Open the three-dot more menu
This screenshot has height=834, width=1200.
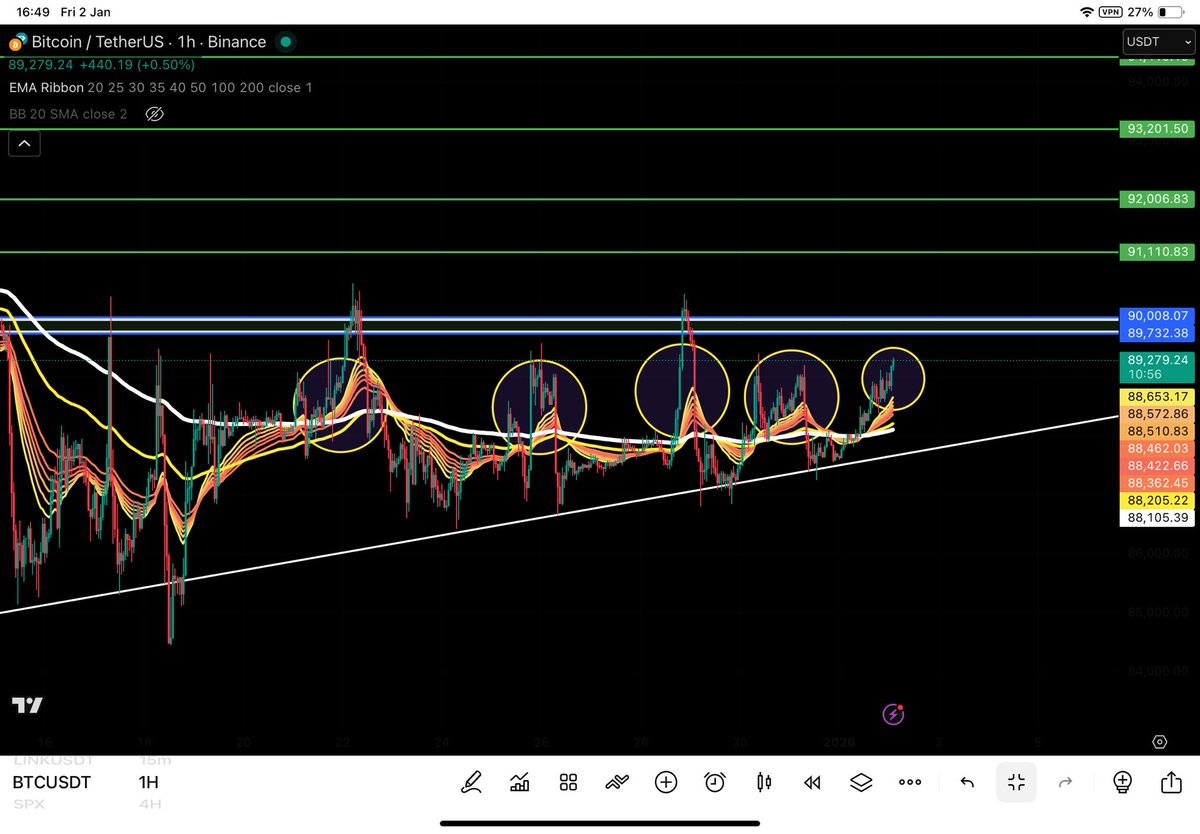click(910, 783)
